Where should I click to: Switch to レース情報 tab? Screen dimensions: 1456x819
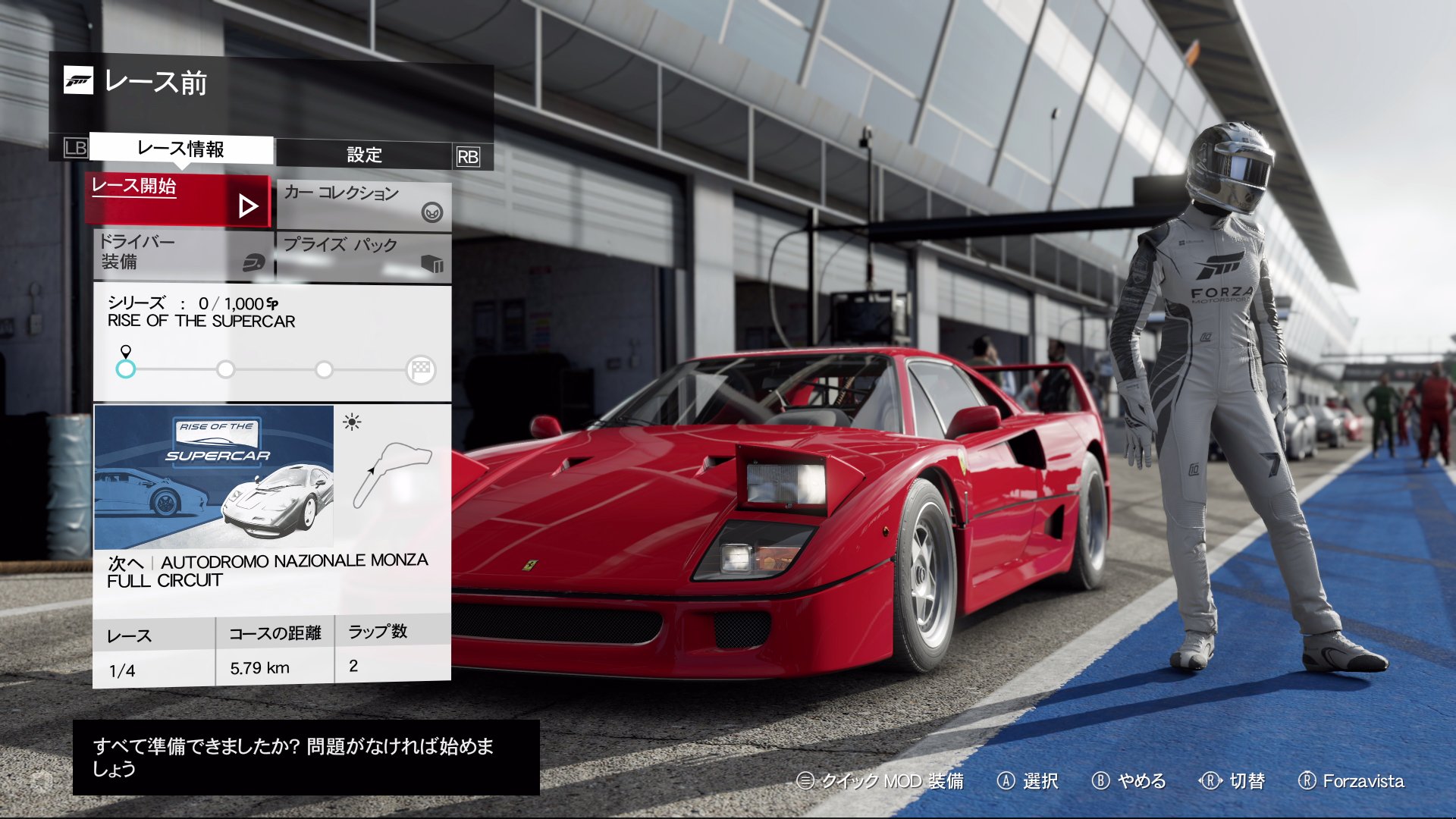181,149
